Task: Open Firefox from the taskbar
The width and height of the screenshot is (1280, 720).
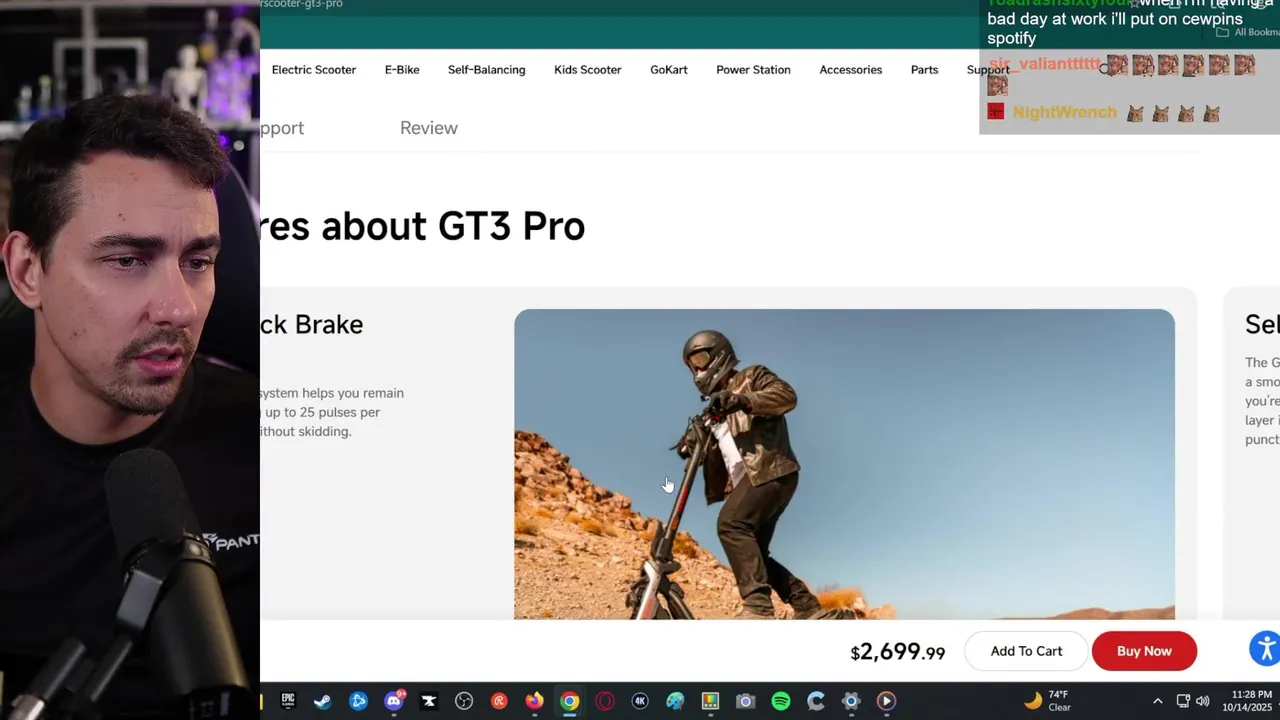Action: click(535, 701)
